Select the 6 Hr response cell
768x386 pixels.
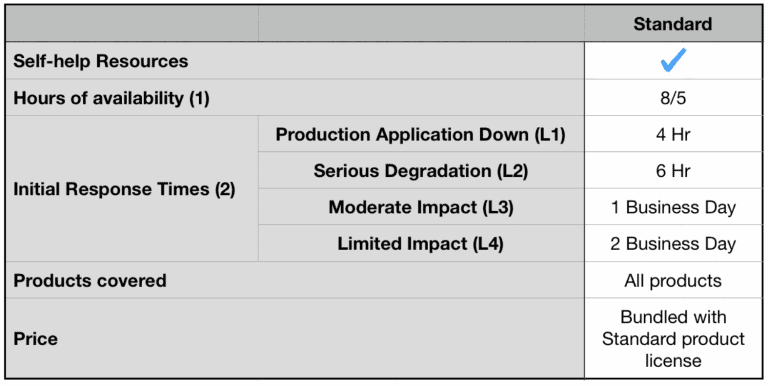(673, 170)
